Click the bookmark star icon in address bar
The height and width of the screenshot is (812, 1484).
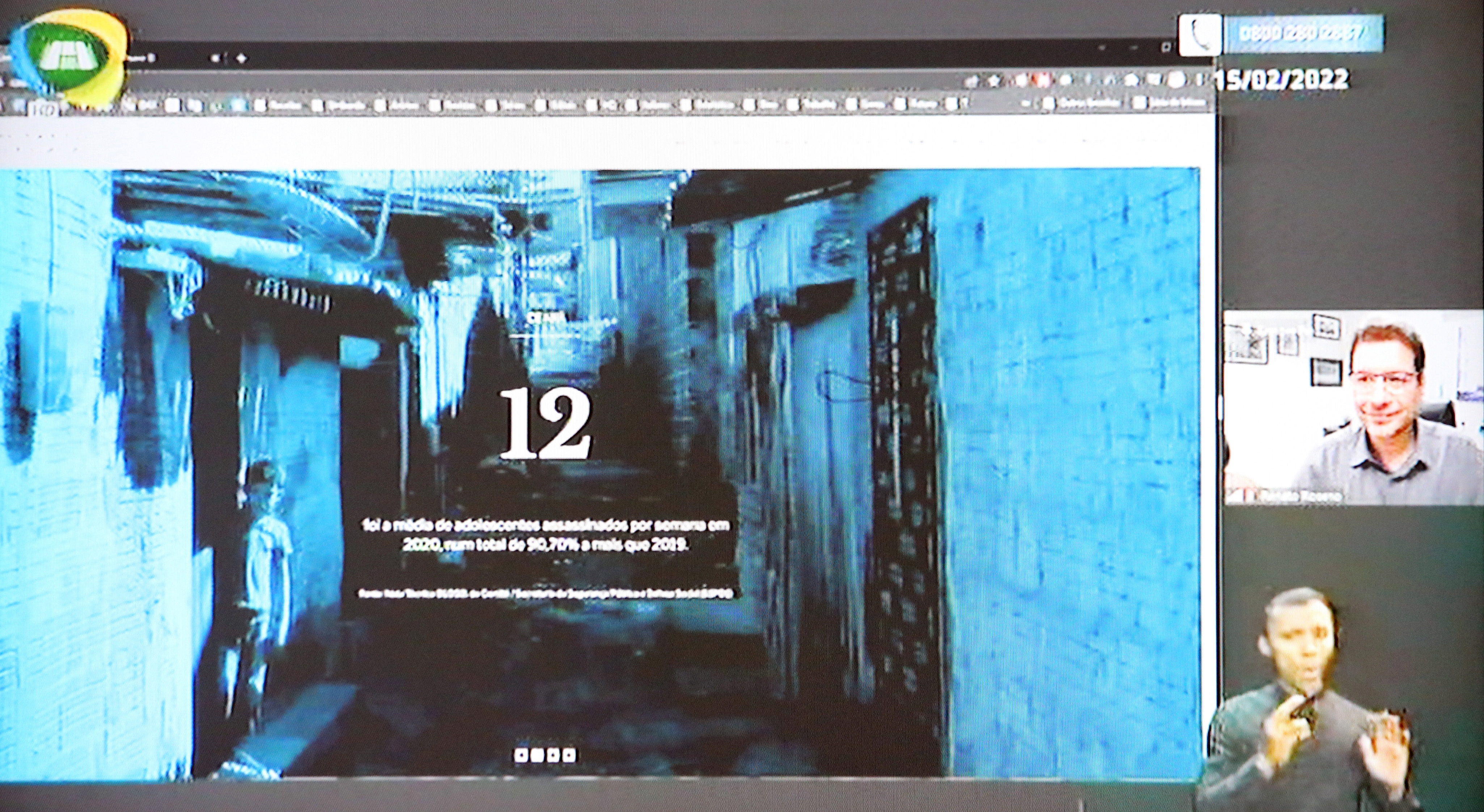[x=994, y=81]
